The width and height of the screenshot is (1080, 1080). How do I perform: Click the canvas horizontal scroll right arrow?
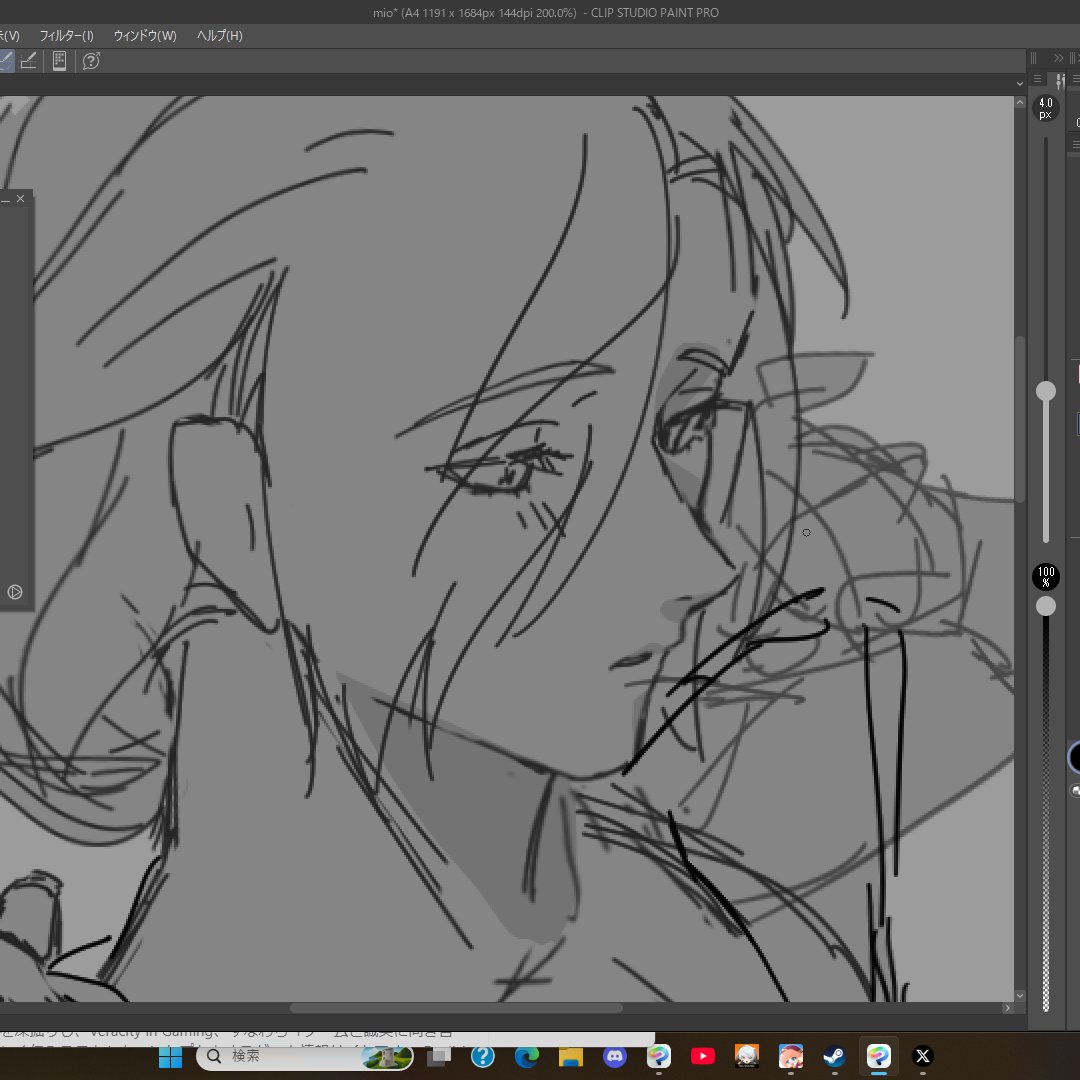(1008, 1008)
